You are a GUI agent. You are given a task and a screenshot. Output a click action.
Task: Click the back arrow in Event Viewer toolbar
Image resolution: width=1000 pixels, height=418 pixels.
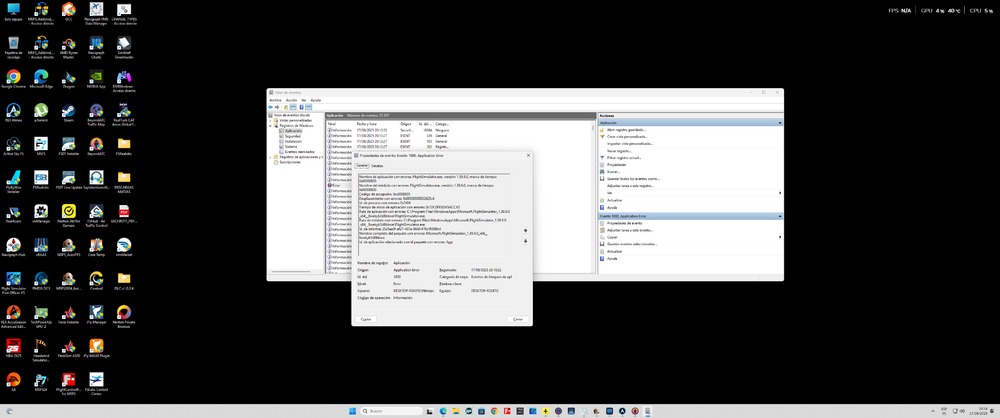[271, 107]
